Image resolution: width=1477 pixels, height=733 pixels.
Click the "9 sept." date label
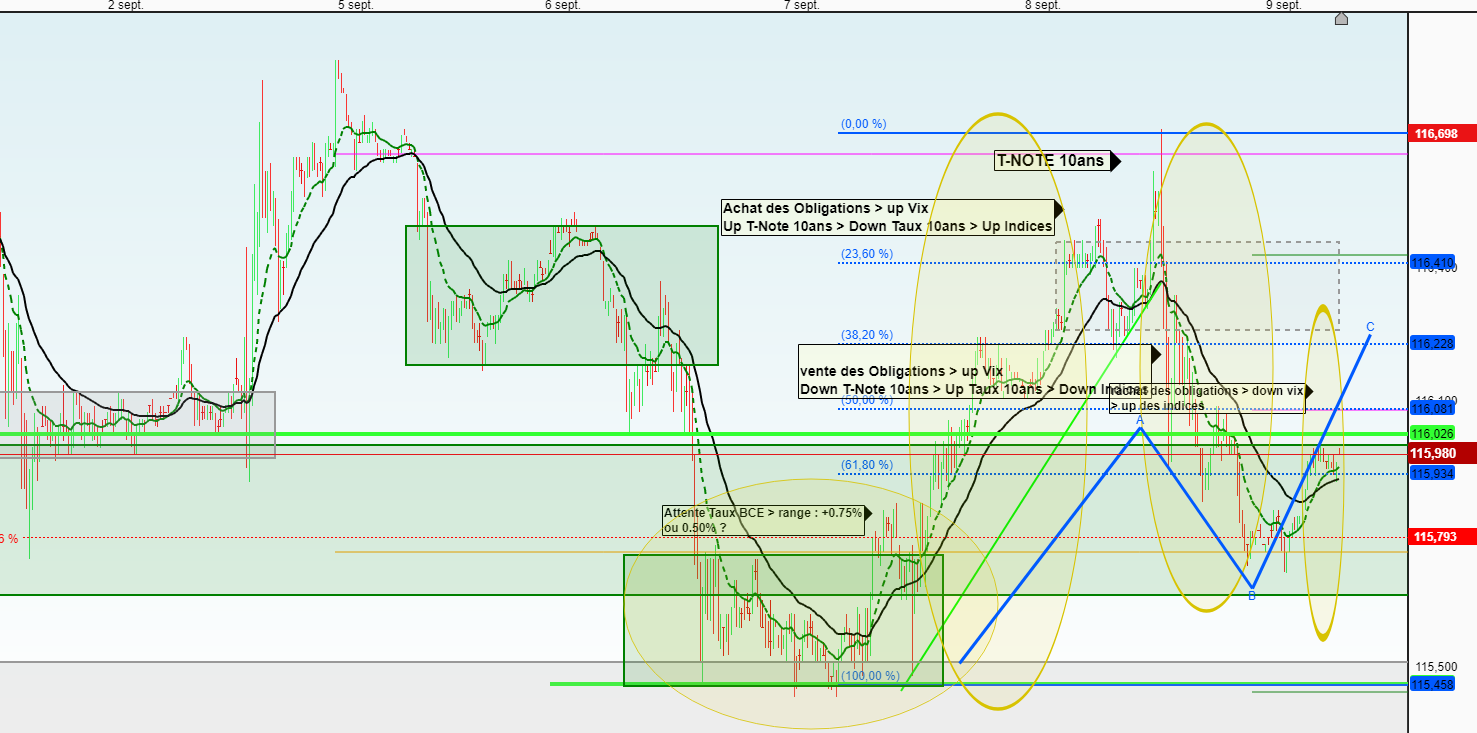pos(1284,6)
